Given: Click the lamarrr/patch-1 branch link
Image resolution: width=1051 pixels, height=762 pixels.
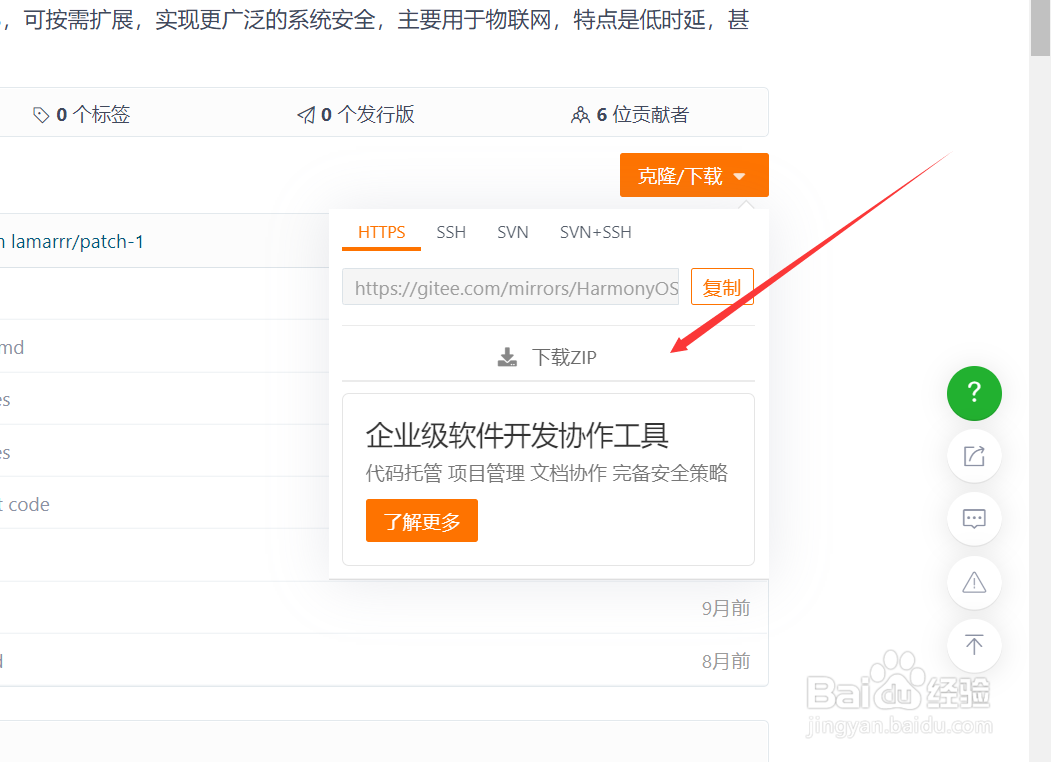Looking at the screenshot, I should pyautogui.click(x=75, y=241).
